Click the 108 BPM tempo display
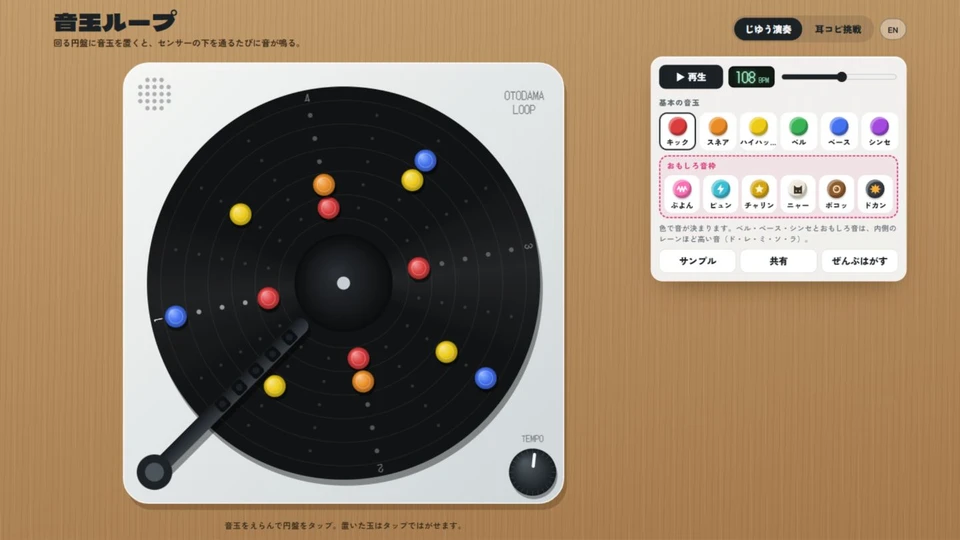Viewport: 960px width, 540px height. [751, 77]
